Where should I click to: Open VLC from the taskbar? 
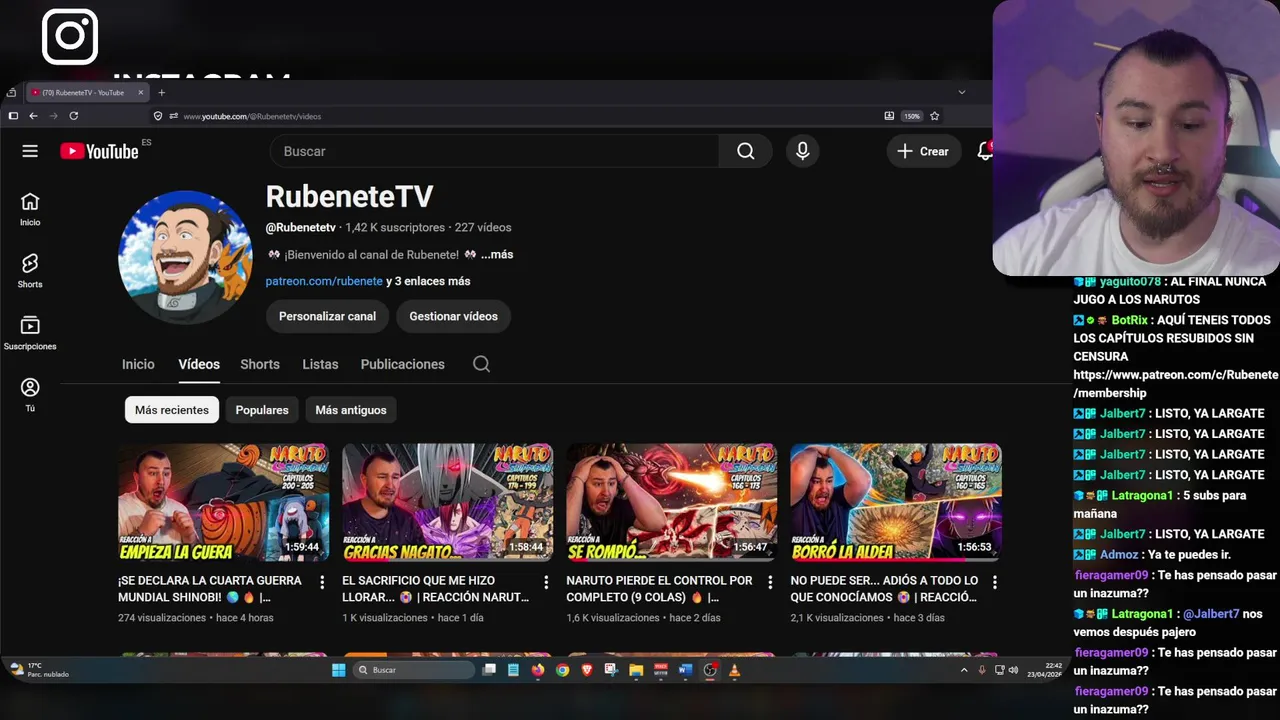click(x=734, y=670)
